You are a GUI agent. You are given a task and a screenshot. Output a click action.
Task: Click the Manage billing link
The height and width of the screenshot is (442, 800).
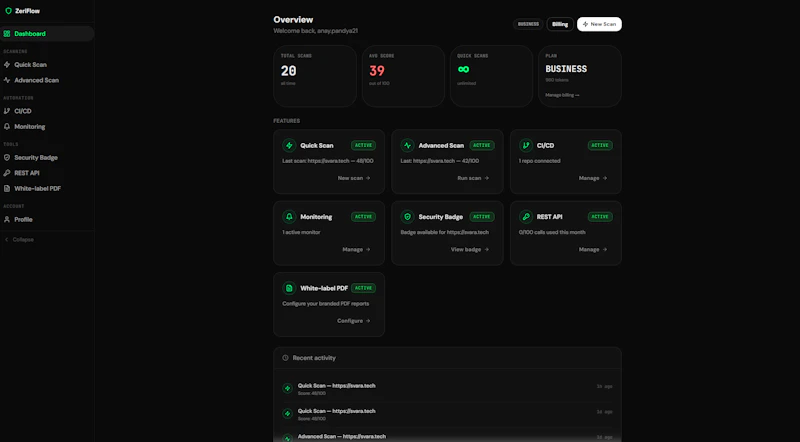[x=562, y=95]
